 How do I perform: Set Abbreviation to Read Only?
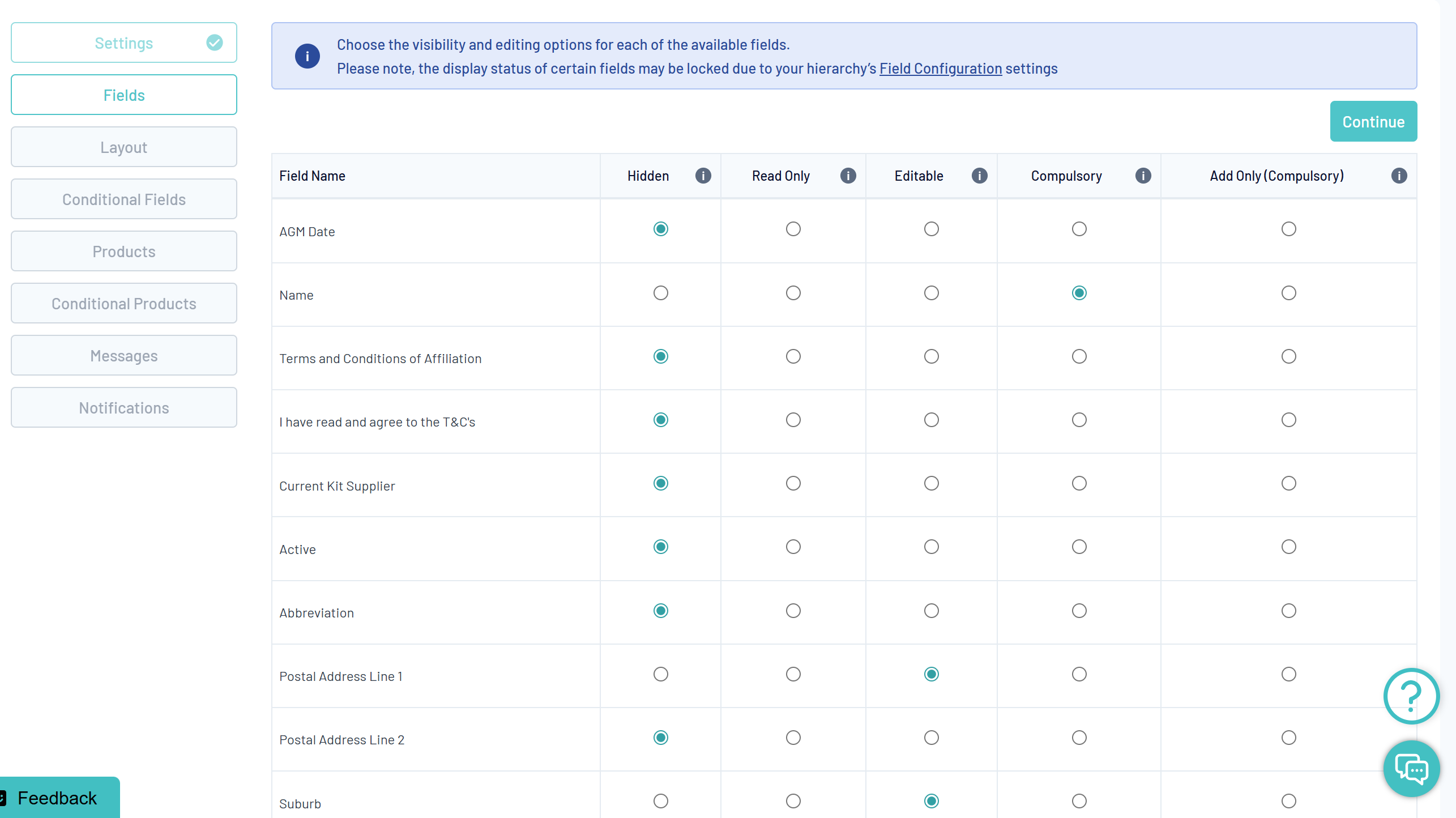pos(793,611)
